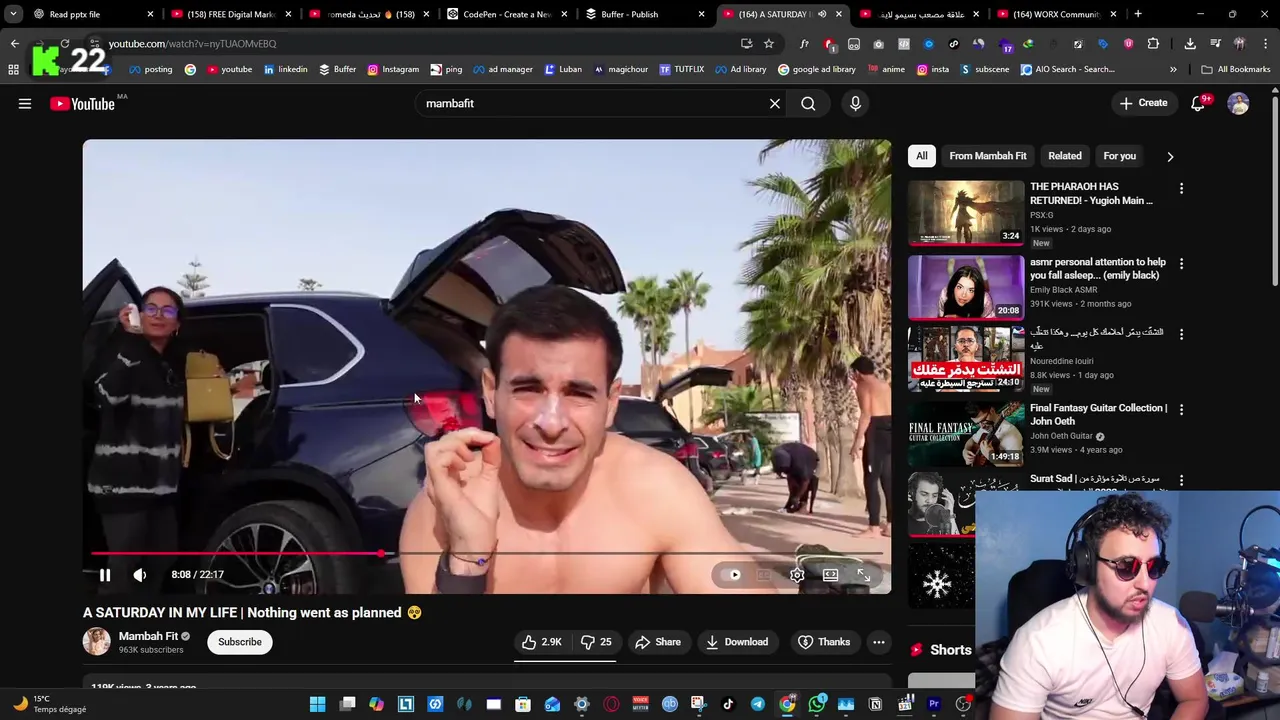1280x720 pixels.
Task: Open linkedin bookmark
Action: click(285, 69)
